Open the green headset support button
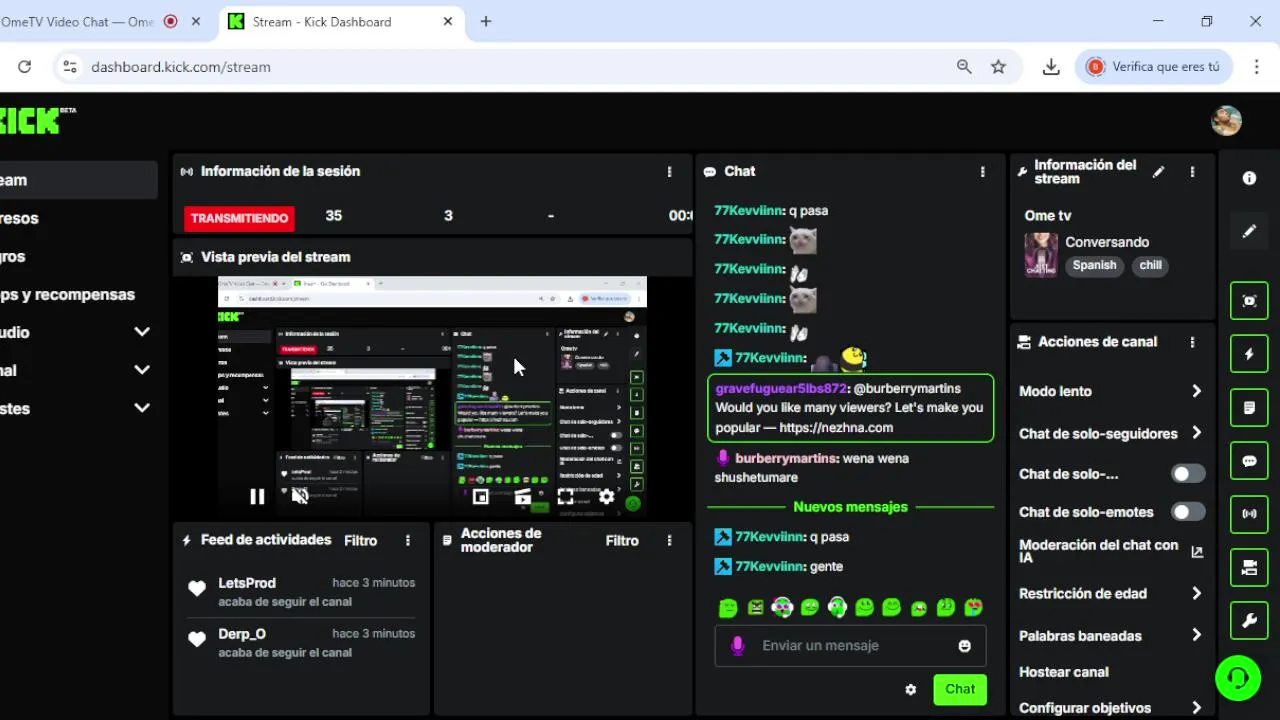Screen dimensions: 1280x720 coord(1238,678)
